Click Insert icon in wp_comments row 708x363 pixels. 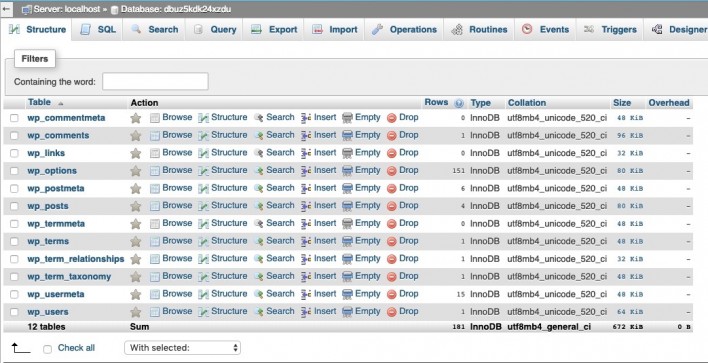point(306,135)
